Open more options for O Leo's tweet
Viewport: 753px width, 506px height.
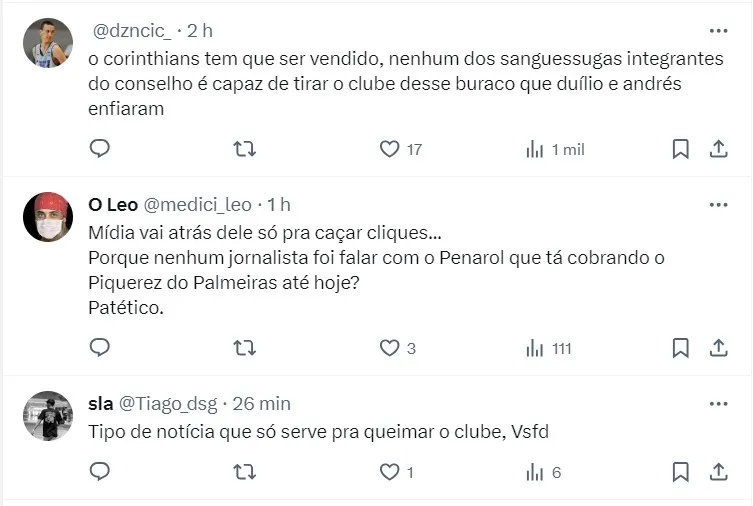718,205
